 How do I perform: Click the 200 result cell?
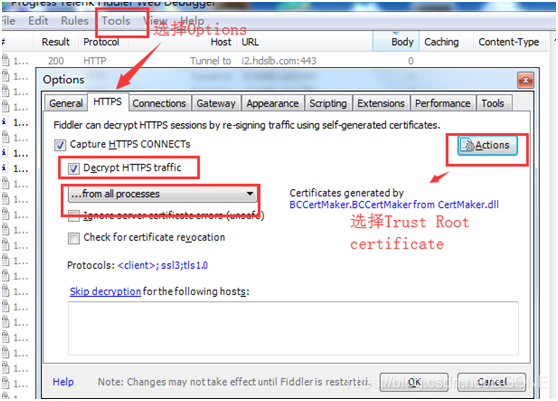coord(56,61)
